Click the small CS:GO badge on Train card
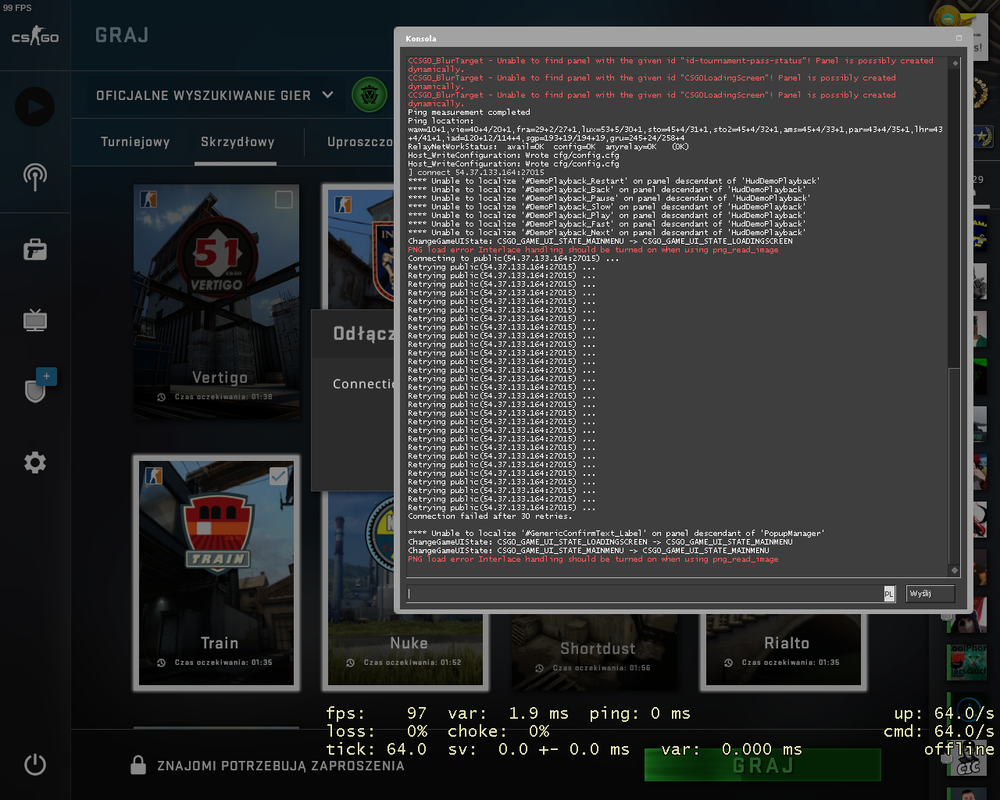This screenshot has width=1000, height=800. pyautogui.click(x=153, y=476)
